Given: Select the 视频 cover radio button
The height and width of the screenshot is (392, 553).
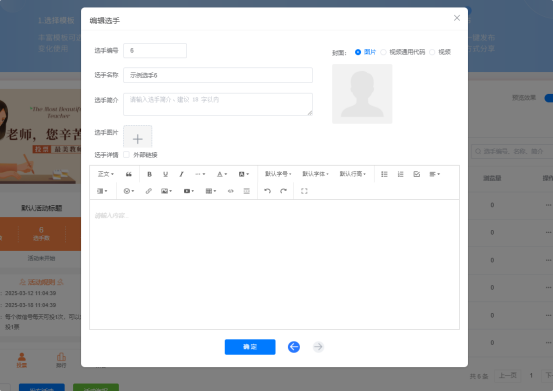Looking at the screenshot, I should click(432, 52).
